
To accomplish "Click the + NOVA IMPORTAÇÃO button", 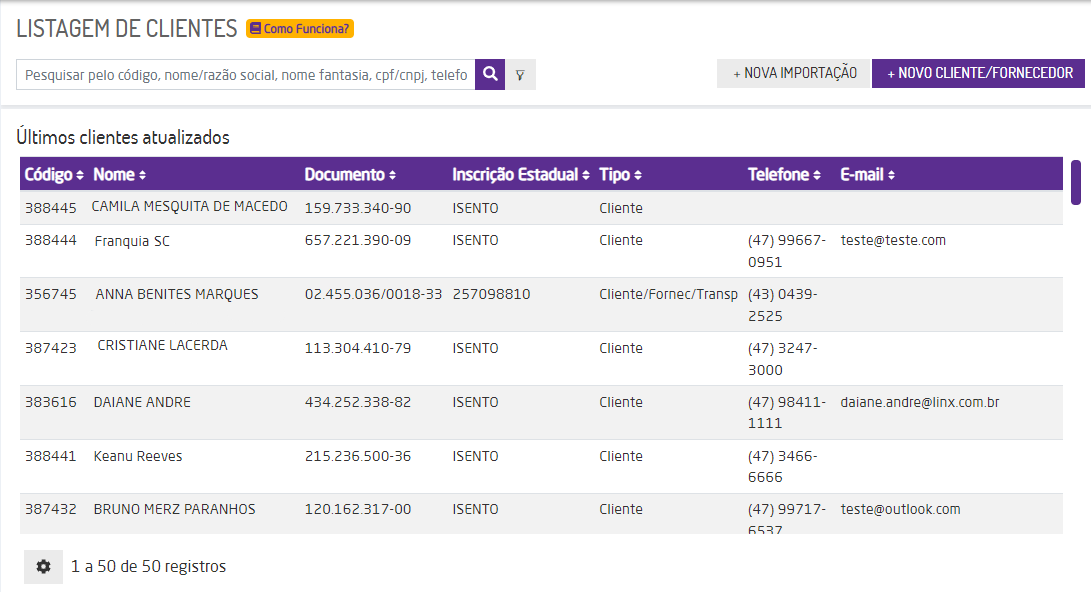I will coord(794,73).
